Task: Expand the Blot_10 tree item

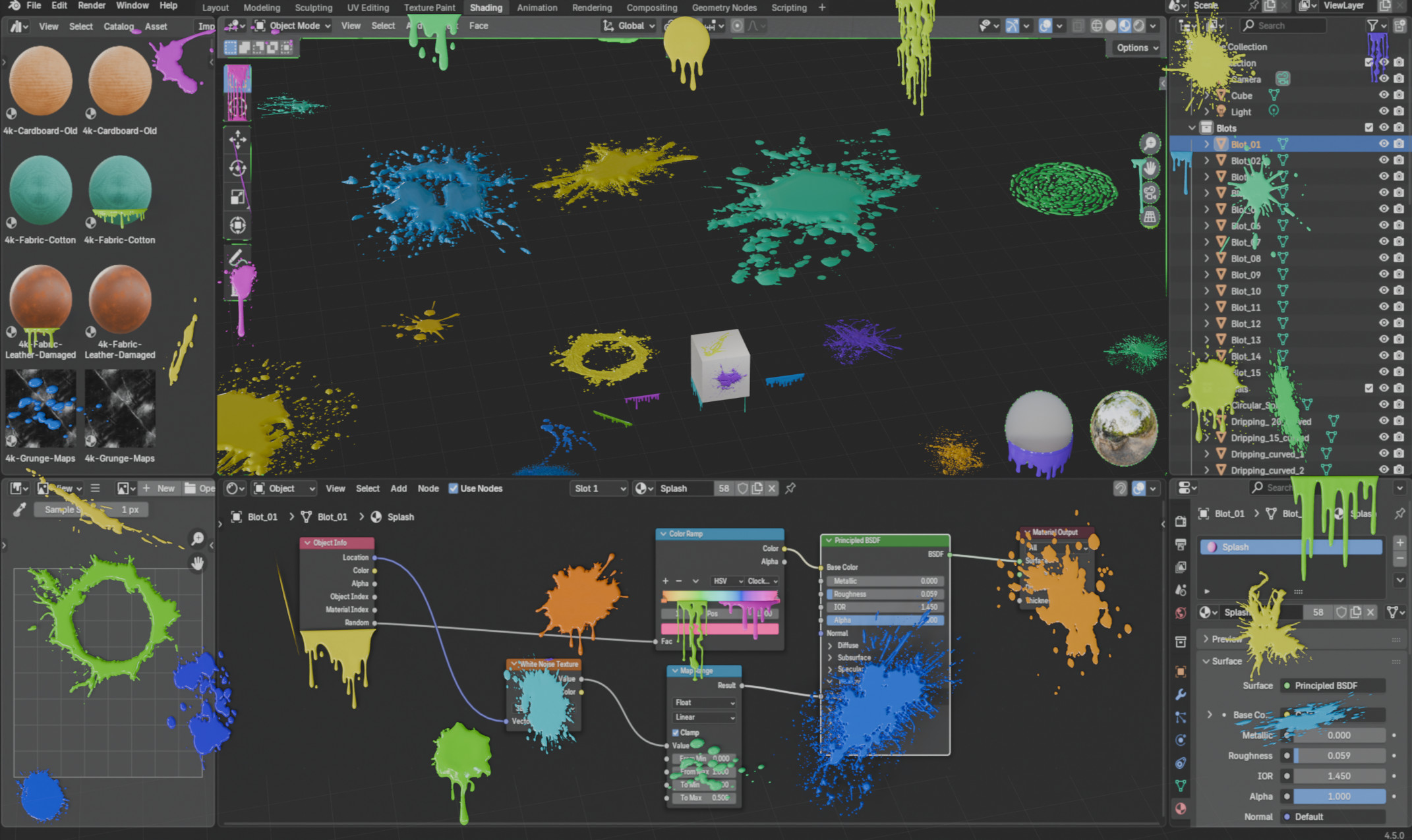Action: 1207,291
